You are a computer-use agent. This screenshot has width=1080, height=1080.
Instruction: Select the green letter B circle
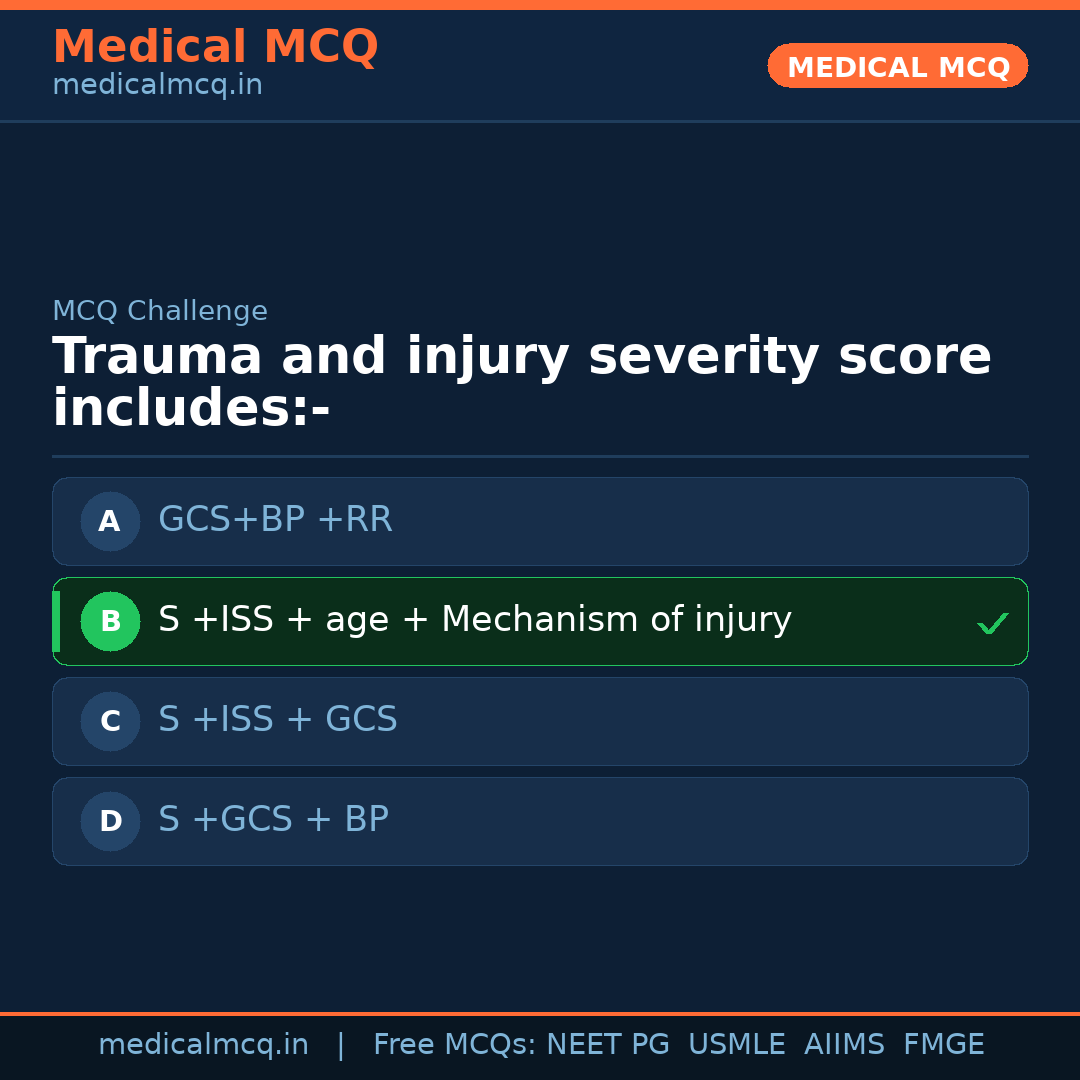[110, 621]
